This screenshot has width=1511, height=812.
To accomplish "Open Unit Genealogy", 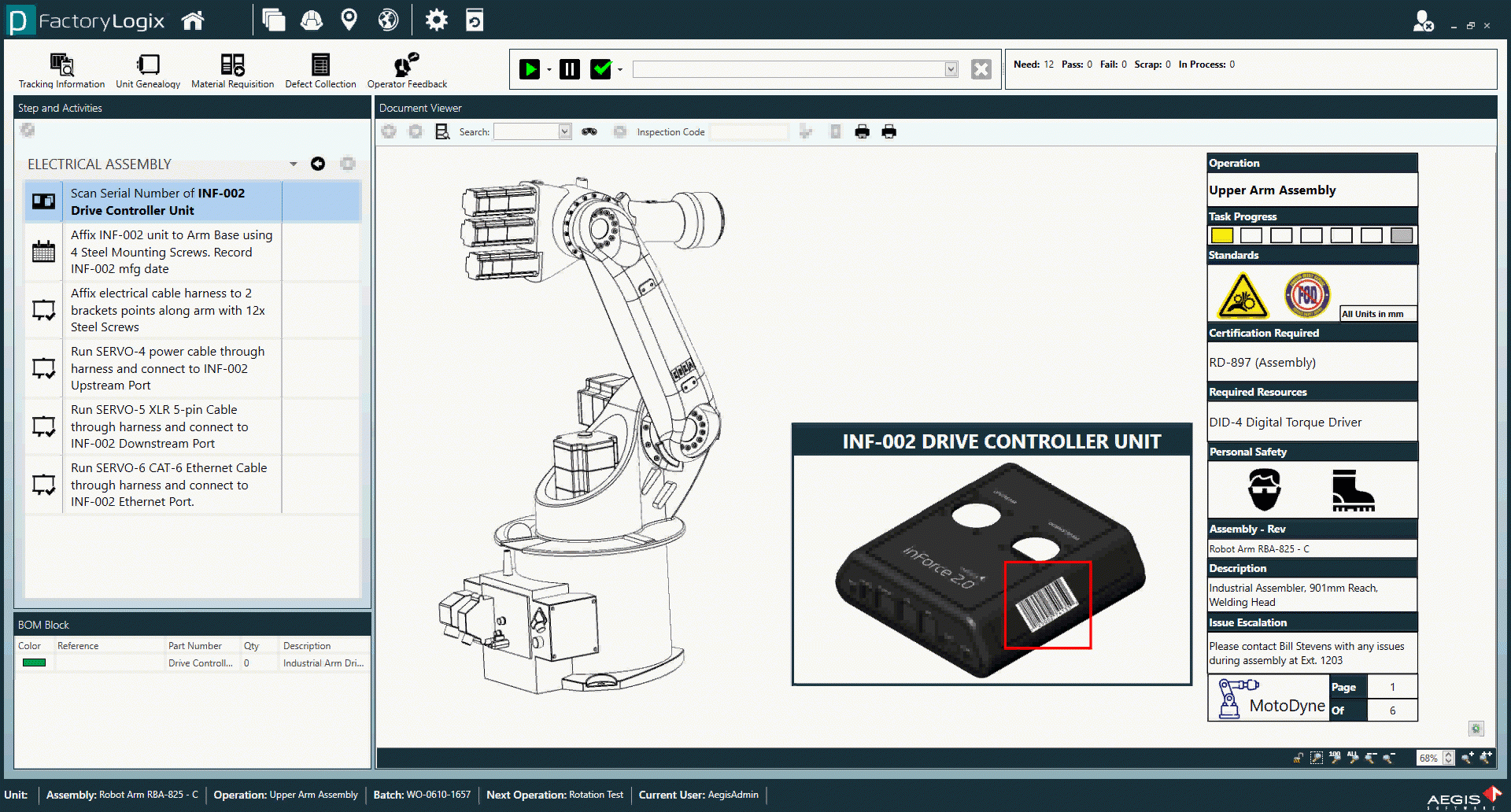I will pyautogui.click(x=148, y=71).
